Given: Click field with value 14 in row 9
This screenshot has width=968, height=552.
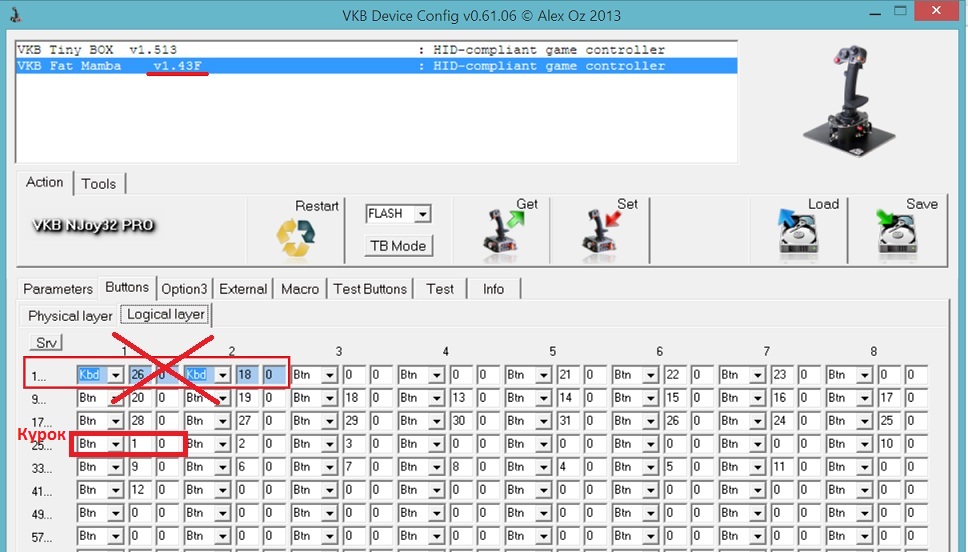Looking at the screenshot, I should click(x=568, y=398).
